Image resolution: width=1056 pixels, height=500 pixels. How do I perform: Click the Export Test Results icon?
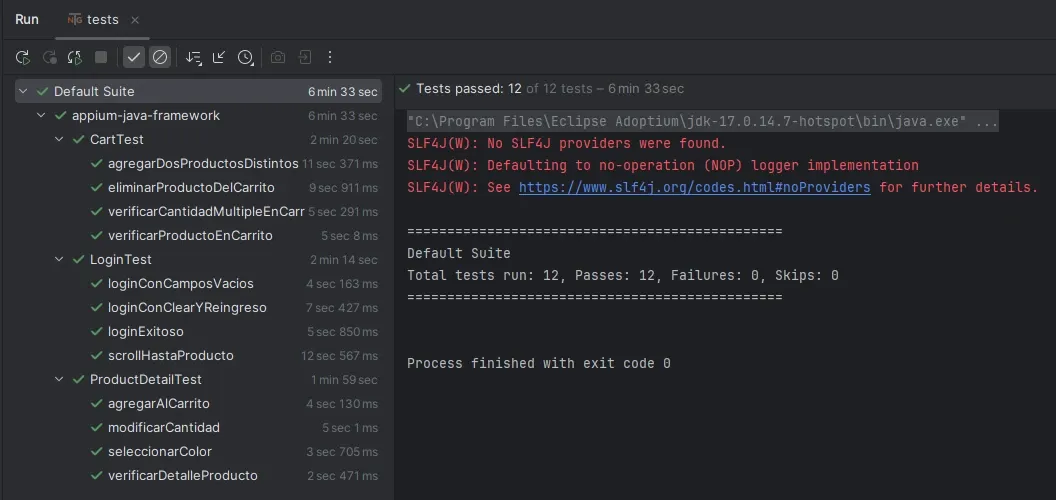[304, 57]
